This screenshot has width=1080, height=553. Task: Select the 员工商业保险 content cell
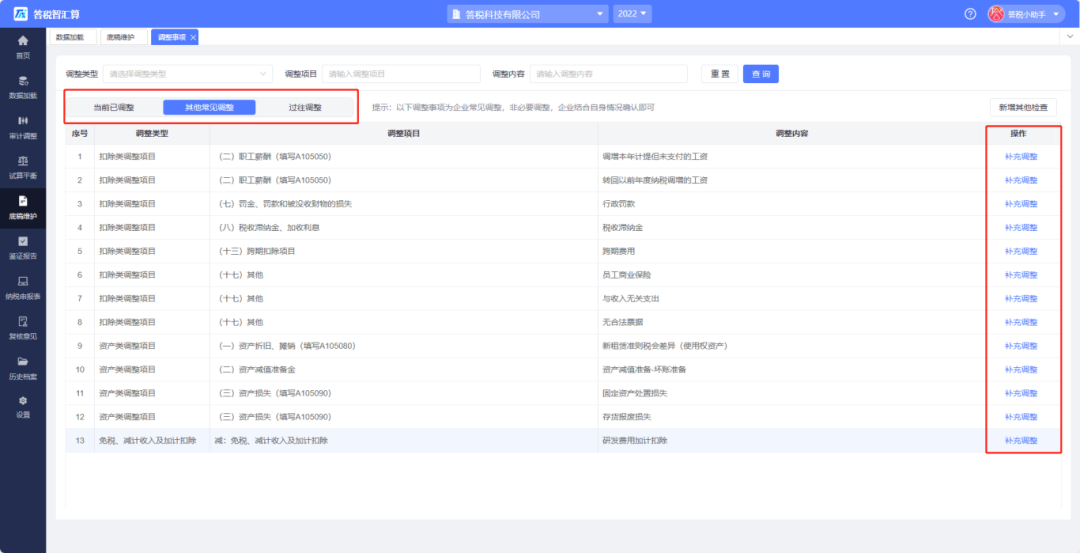[791, 275]
